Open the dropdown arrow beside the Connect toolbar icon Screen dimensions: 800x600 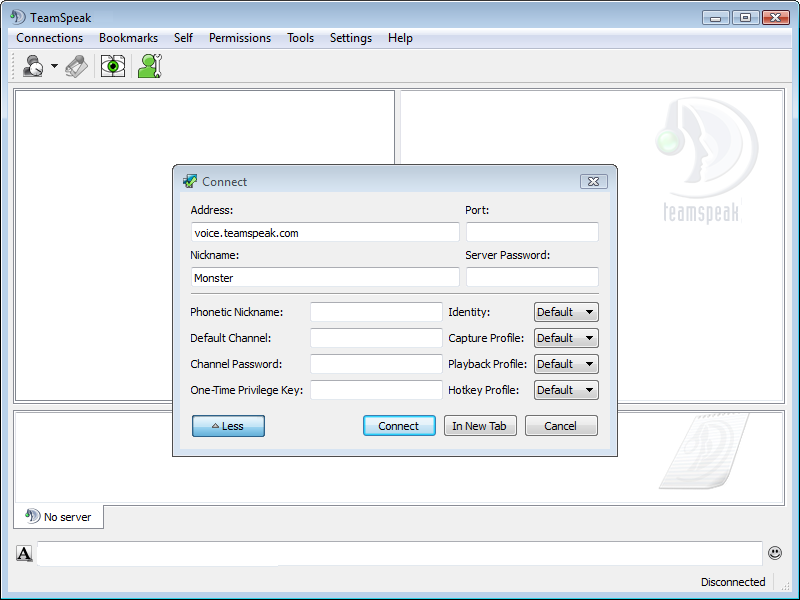click(x=54, y=66)
